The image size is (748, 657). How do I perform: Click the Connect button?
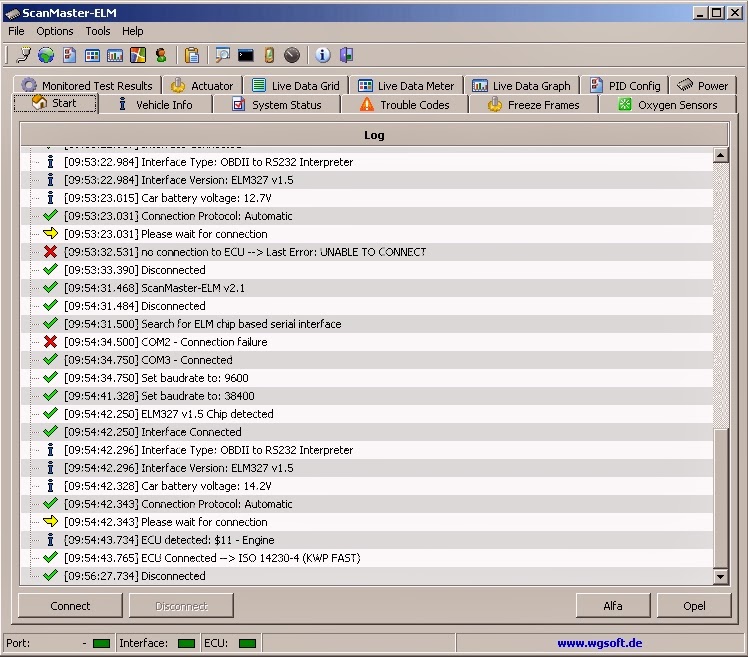70,606
